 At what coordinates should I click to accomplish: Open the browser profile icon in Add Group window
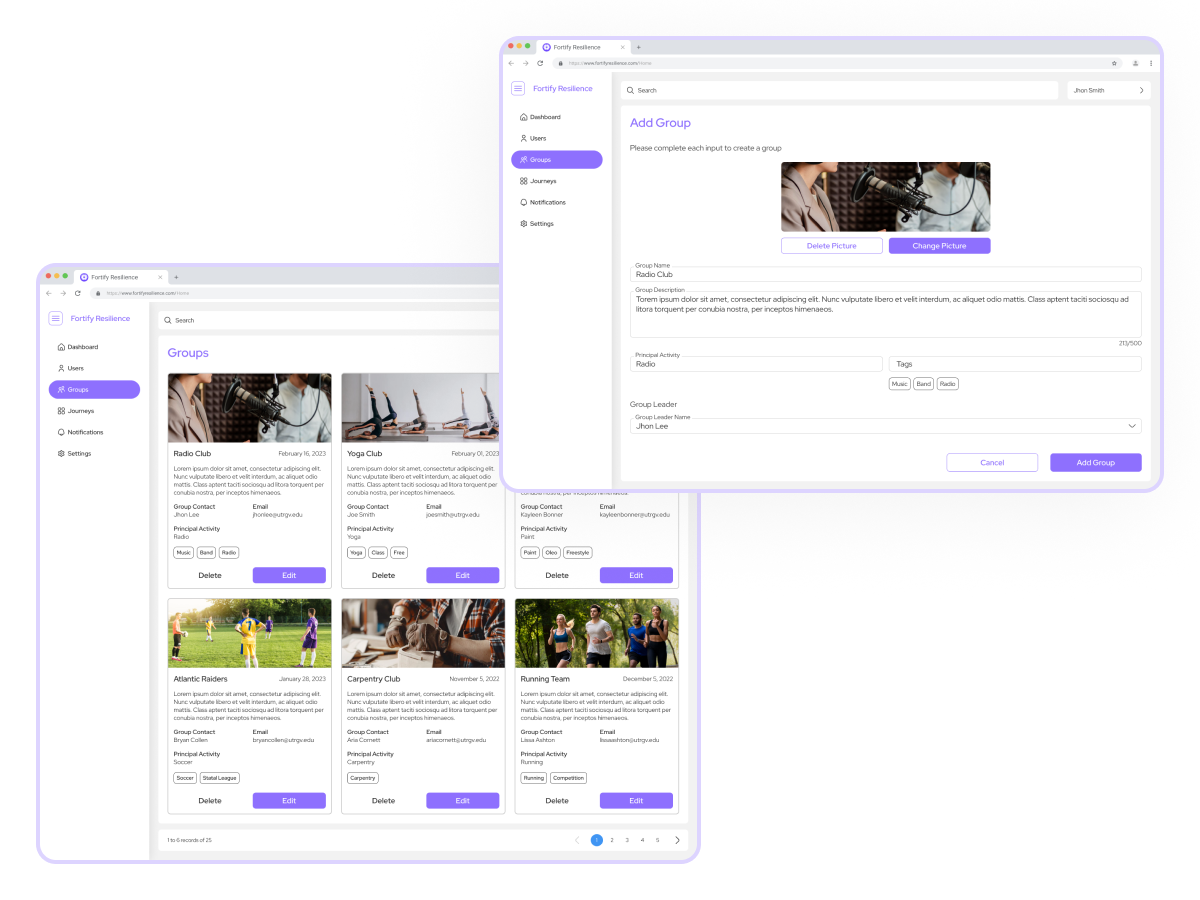tap(1136, 63)
